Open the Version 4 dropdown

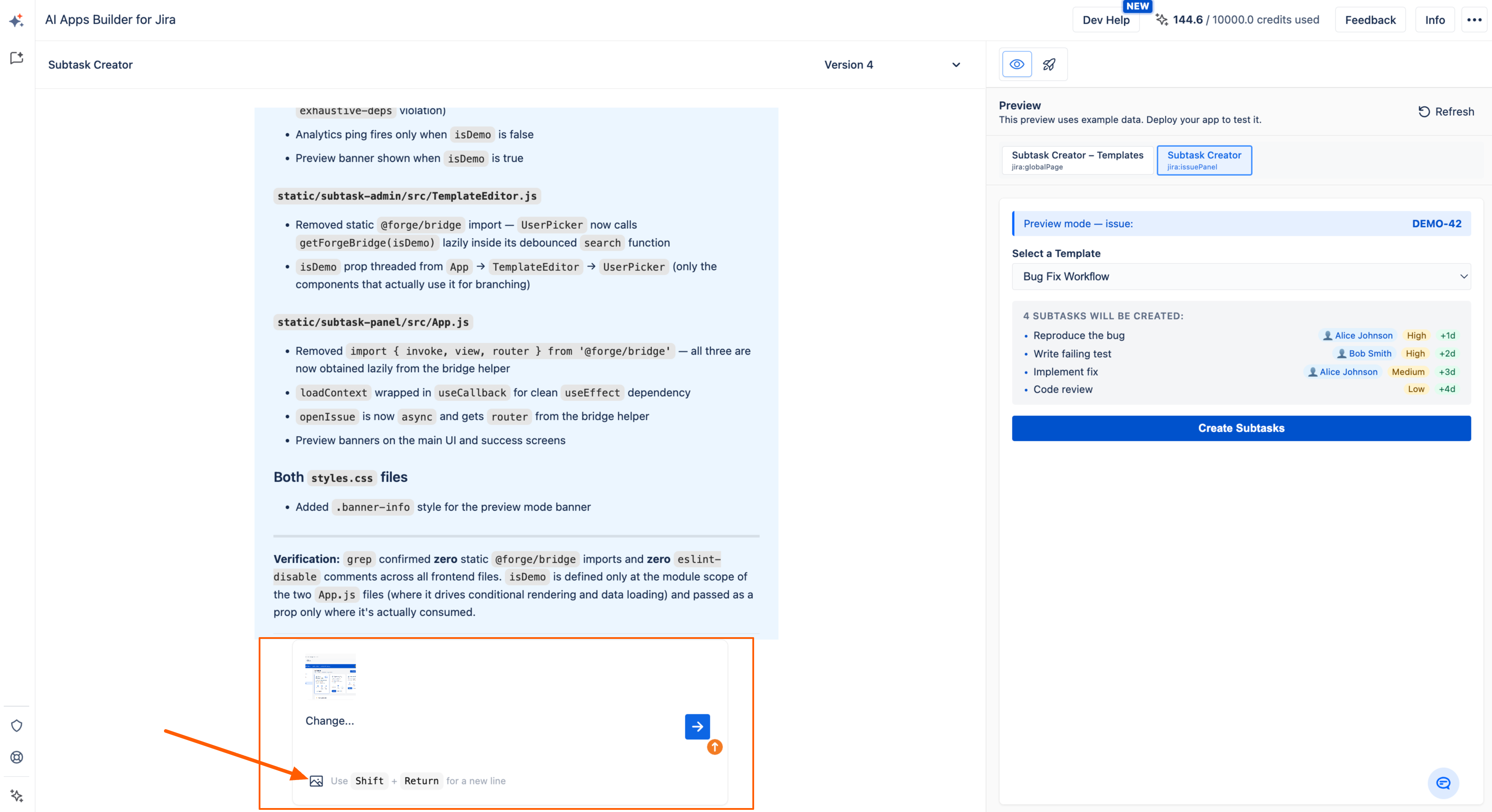coord(892,65)
